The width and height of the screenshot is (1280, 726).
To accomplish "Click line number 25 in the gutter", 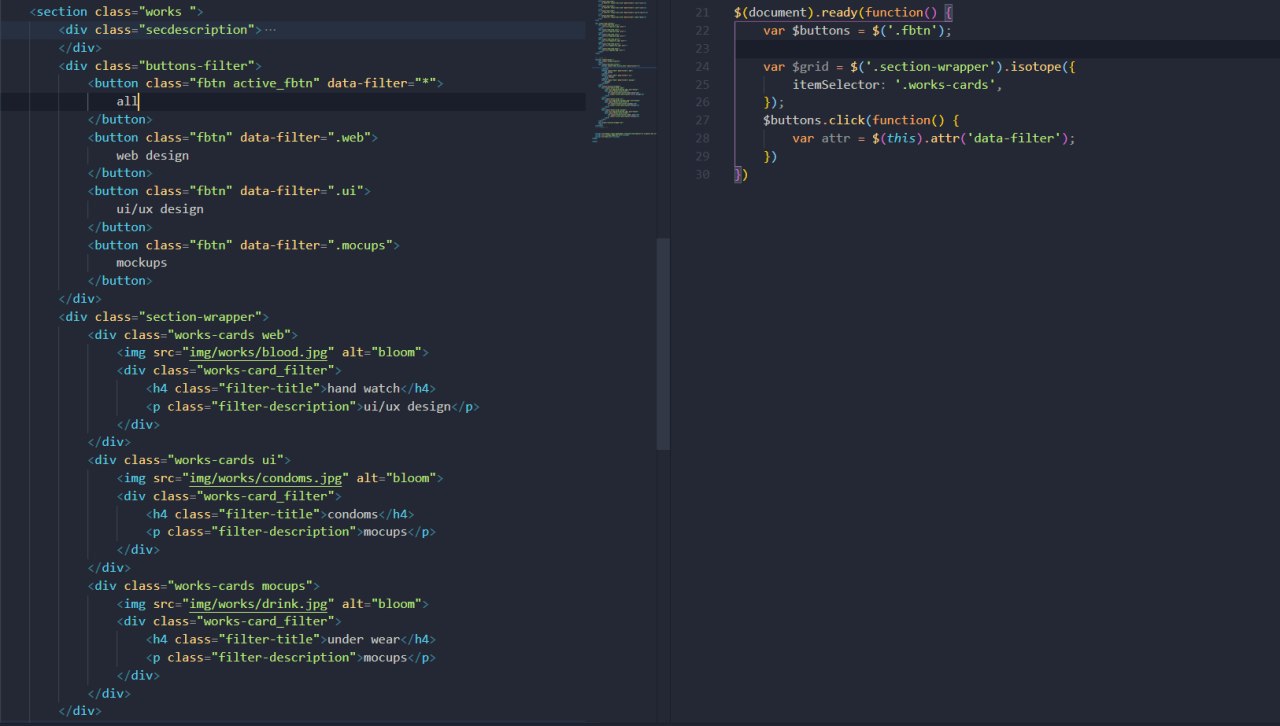I will [x=702, y=84].
